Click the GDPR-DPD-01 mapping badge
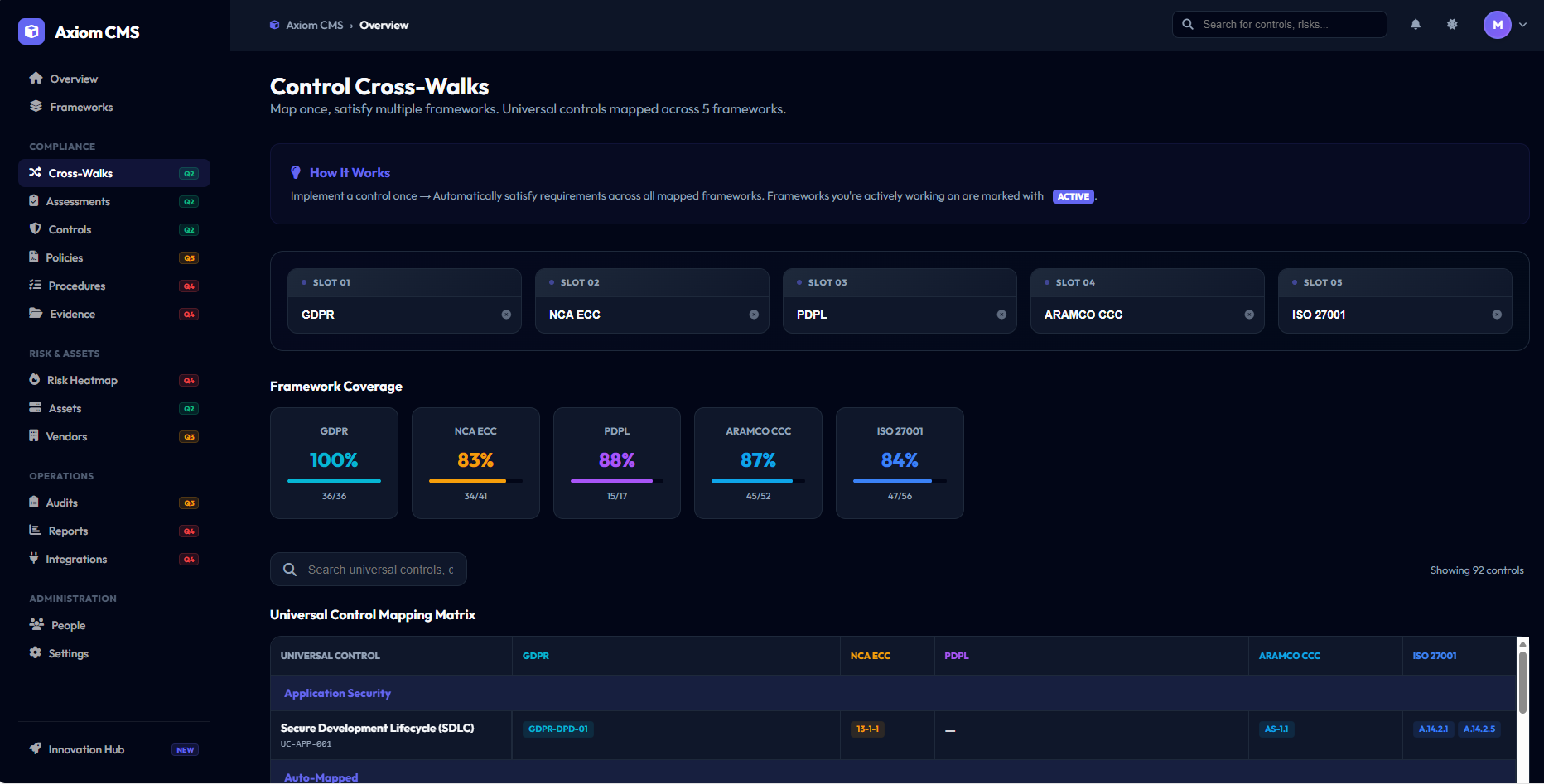The width and height of the screenshot is (1544, 784). click(557, 729)
